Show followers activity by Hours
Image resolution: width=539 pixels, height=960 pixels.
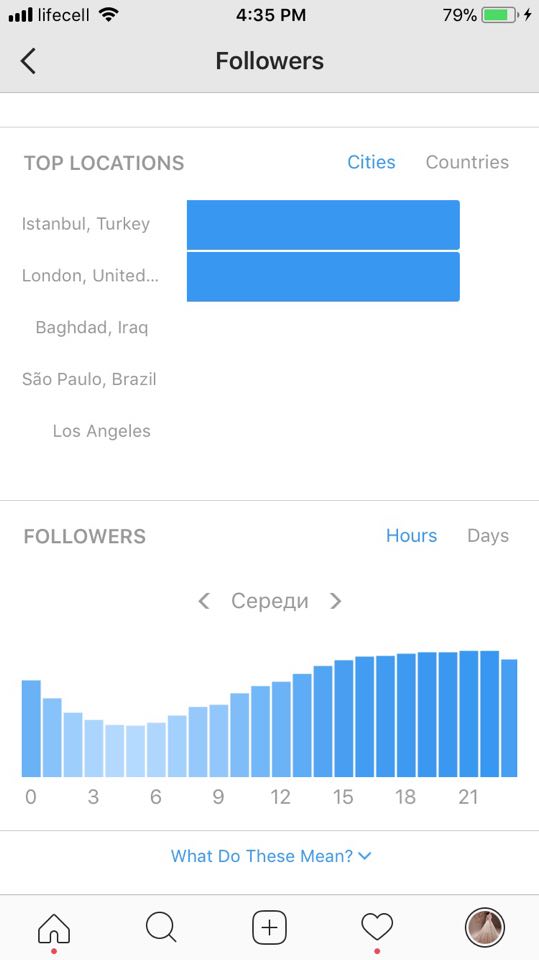(412, 536)
